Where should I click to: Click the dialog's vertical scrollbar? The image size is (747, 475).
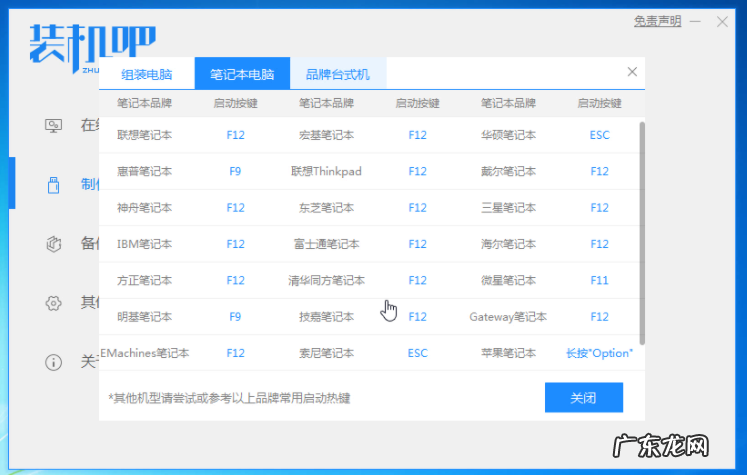click(641, 230)
